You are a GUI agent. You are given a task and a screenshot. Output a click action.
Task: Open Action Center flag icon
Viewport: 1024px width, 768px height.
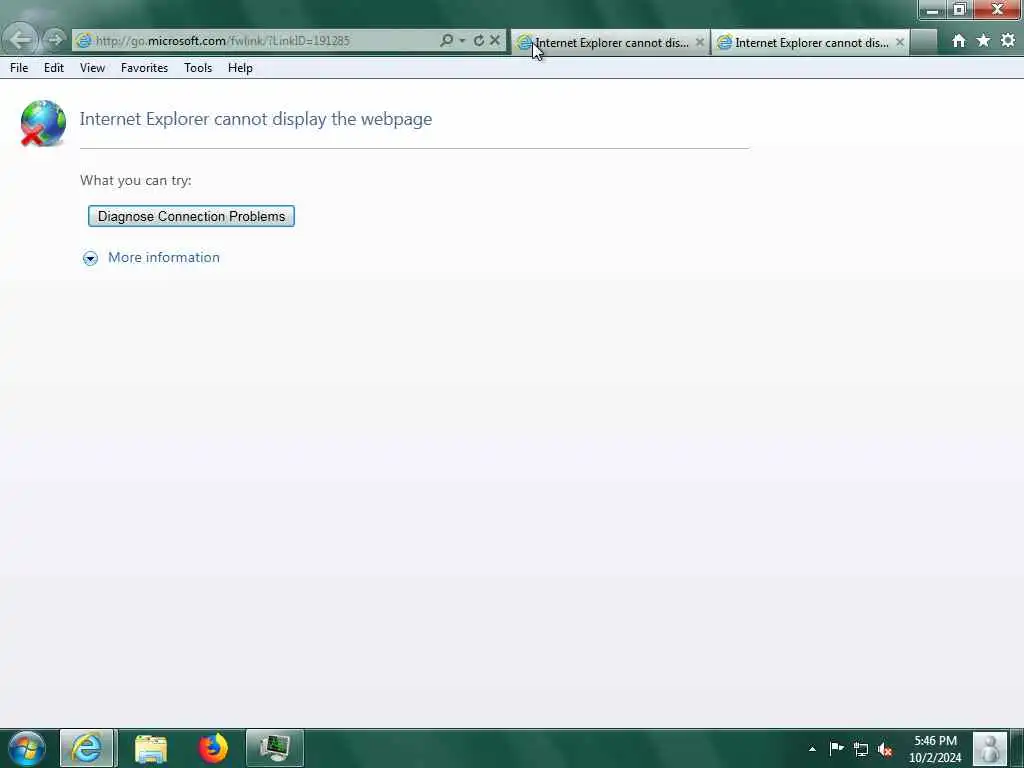tap(837, 748)
